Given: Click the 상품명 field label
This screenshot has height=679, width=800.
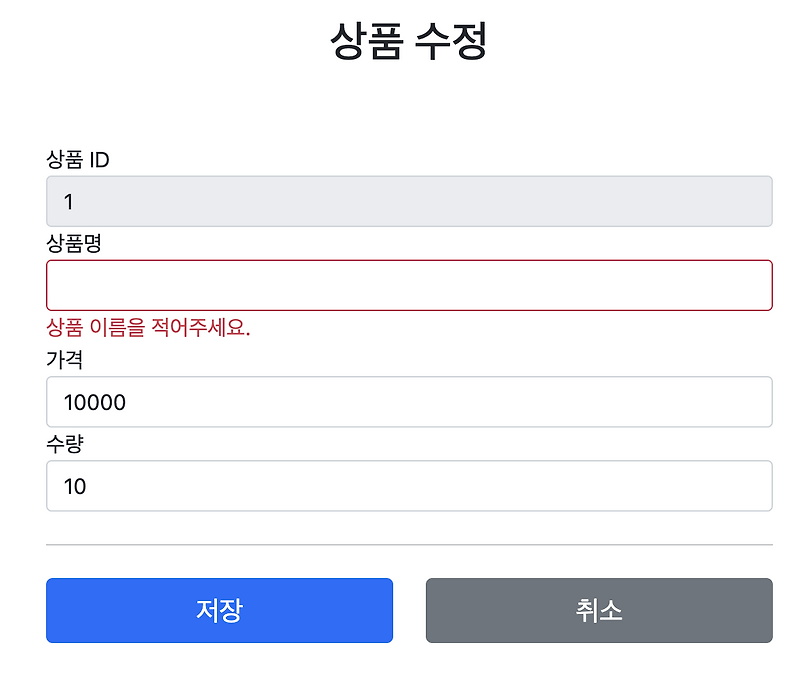Looking at the screenshot, I should pyautogui.click(x=71, y=242).
